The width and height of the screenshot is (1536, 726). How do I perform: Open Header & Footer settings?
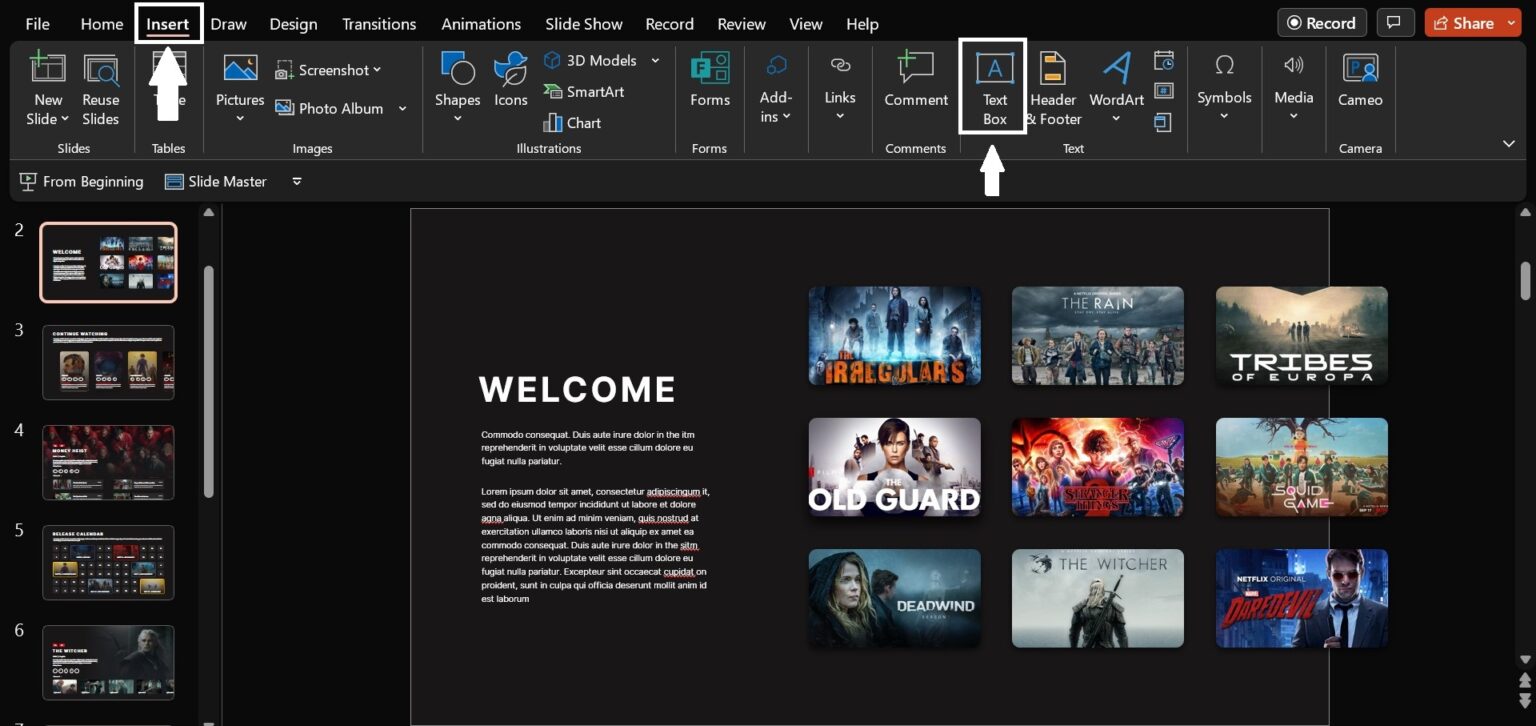pyautogui.click(x=1053, y=89)
